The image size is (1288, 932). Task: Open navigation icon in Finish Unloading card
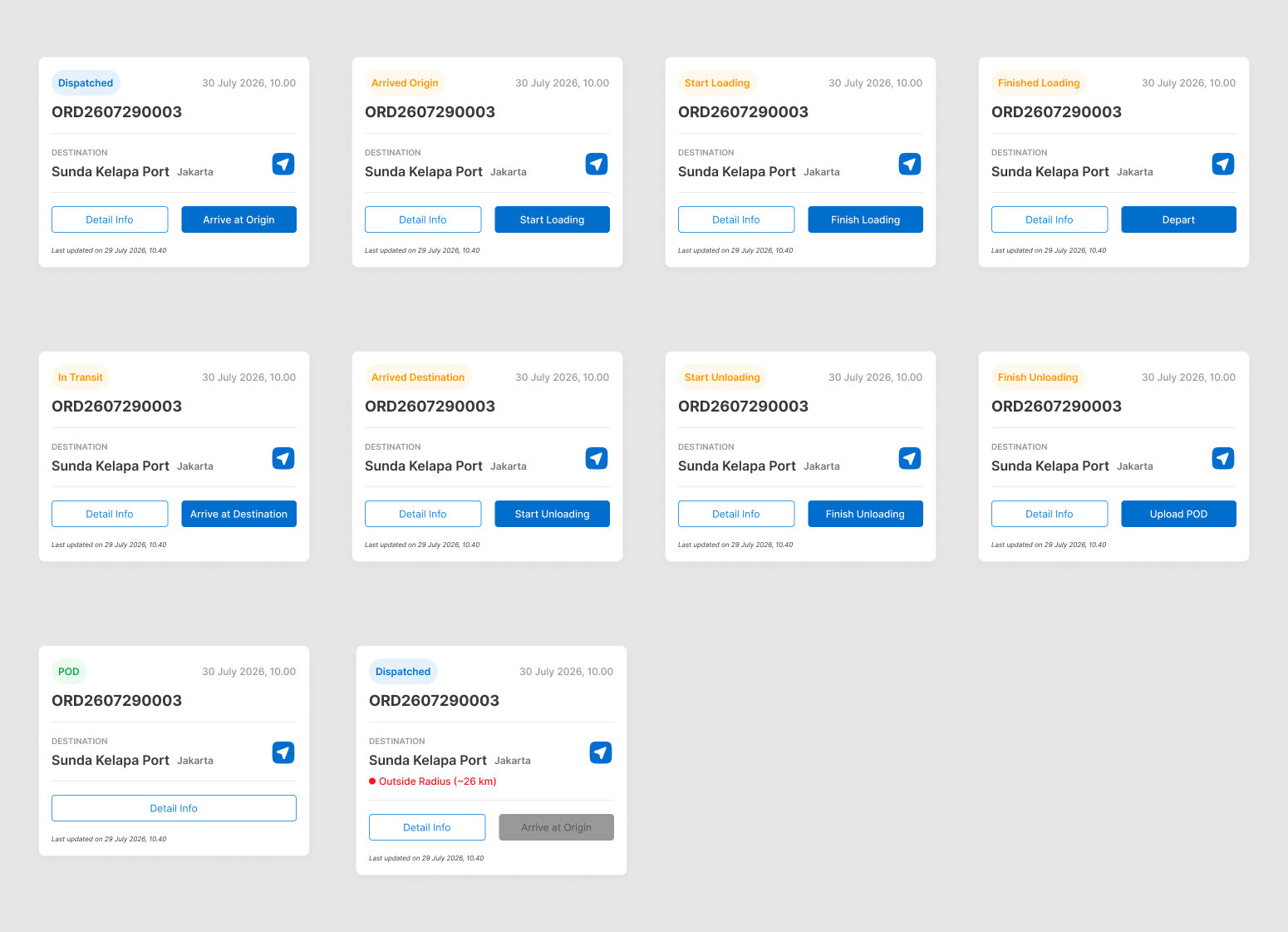[1223, 458]
